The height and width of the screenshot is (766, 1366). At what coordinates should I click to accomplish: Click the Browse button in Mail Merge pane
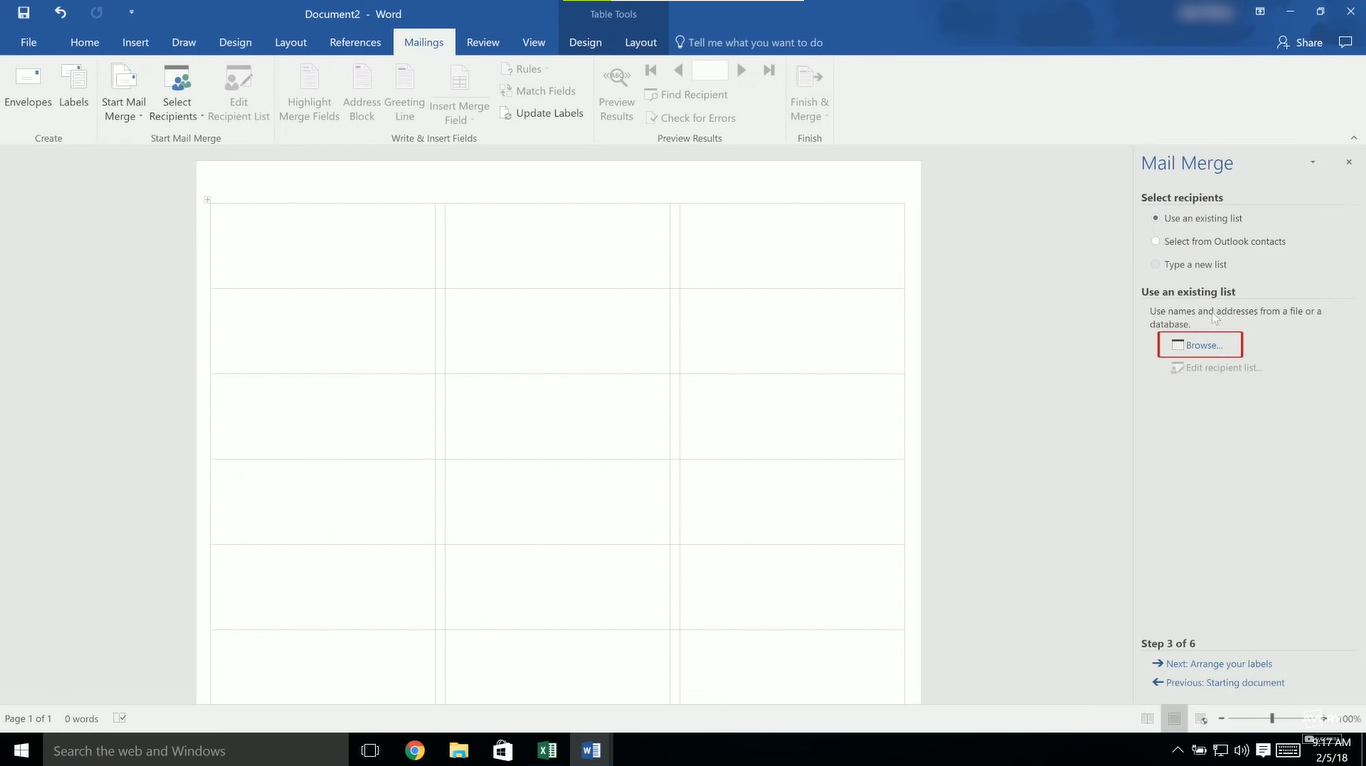(1200, 344)
